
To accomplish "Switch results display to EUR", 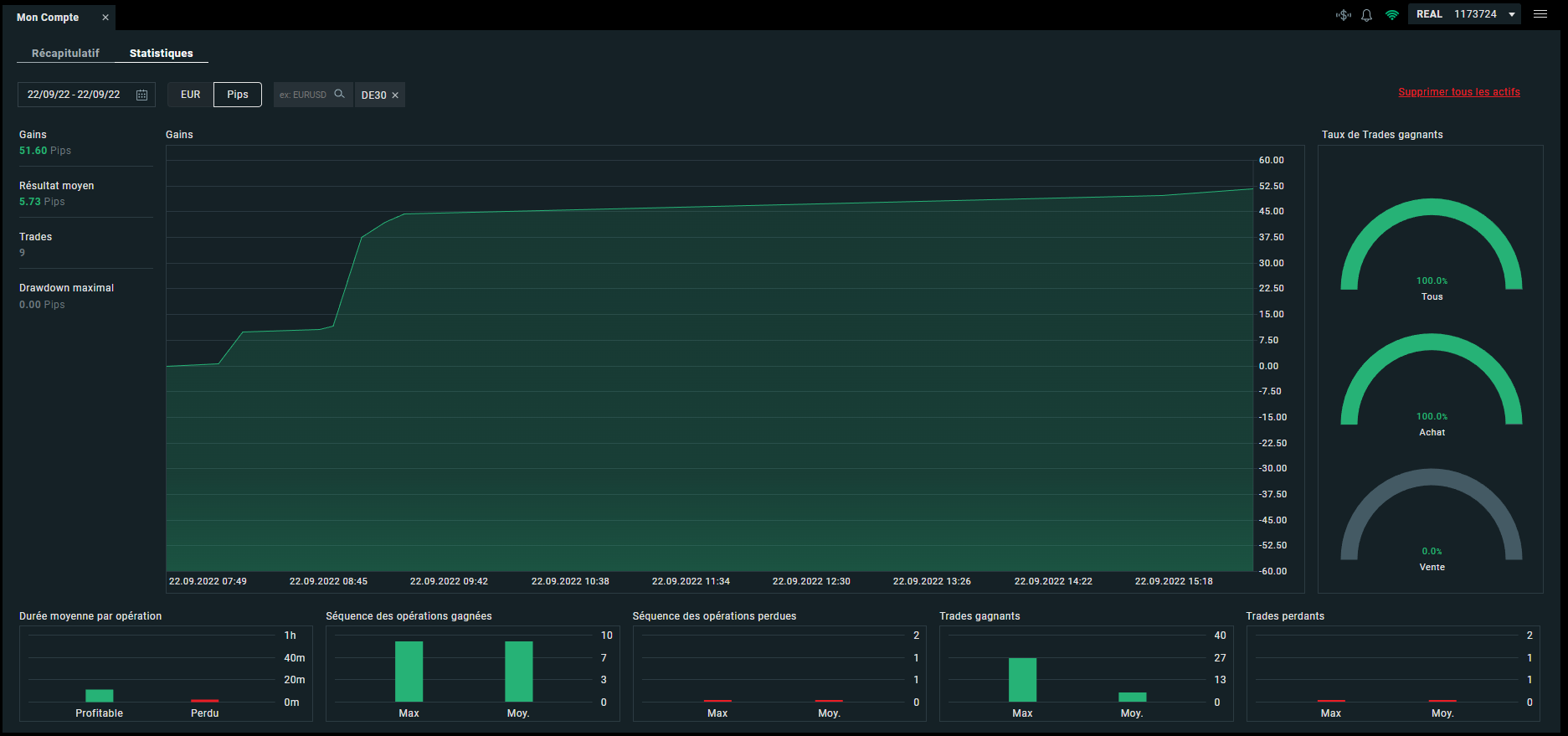I will [x=191, y=95].
